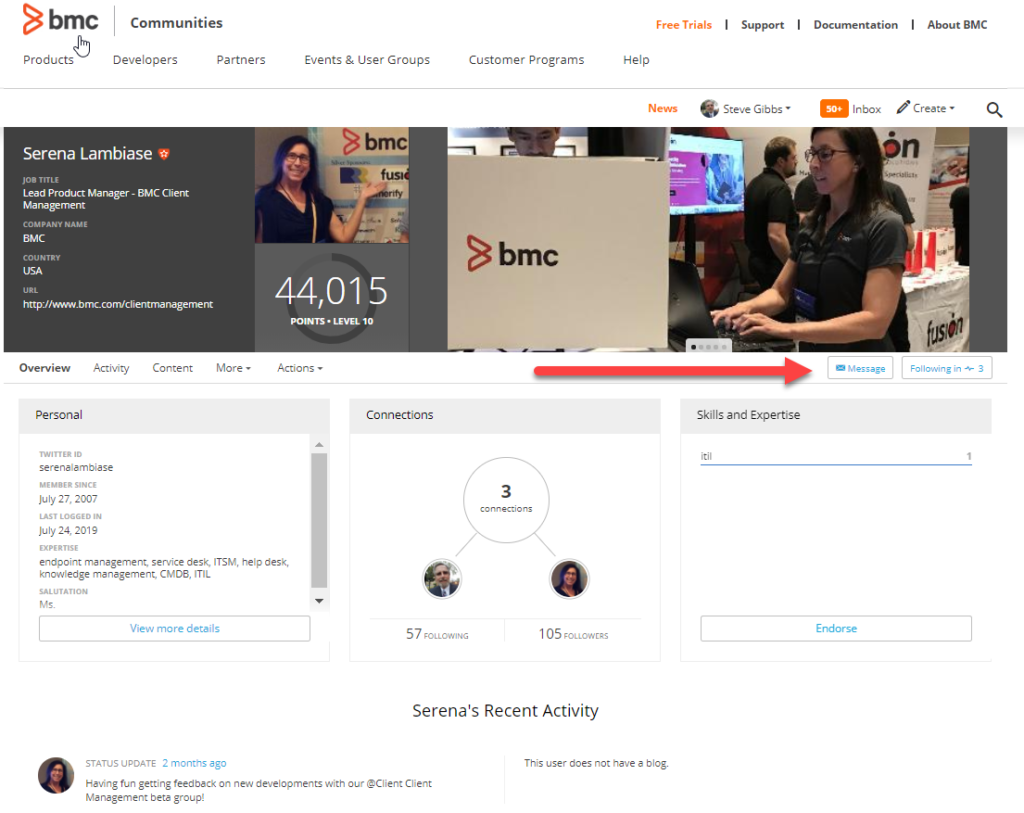This screenshot has height=813, width=1024.
Task: Click the Create pencil icon
Action: click(903, 108)
